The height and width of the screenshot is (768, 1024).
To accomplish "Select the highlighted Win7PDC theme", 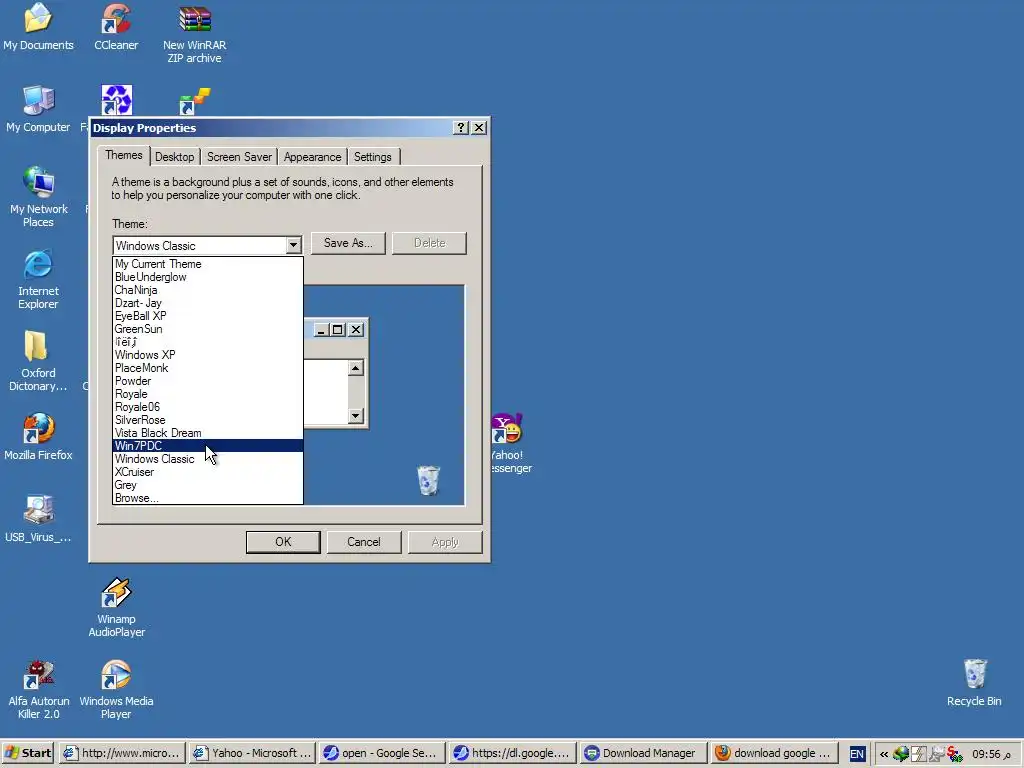I will [208, 446].
